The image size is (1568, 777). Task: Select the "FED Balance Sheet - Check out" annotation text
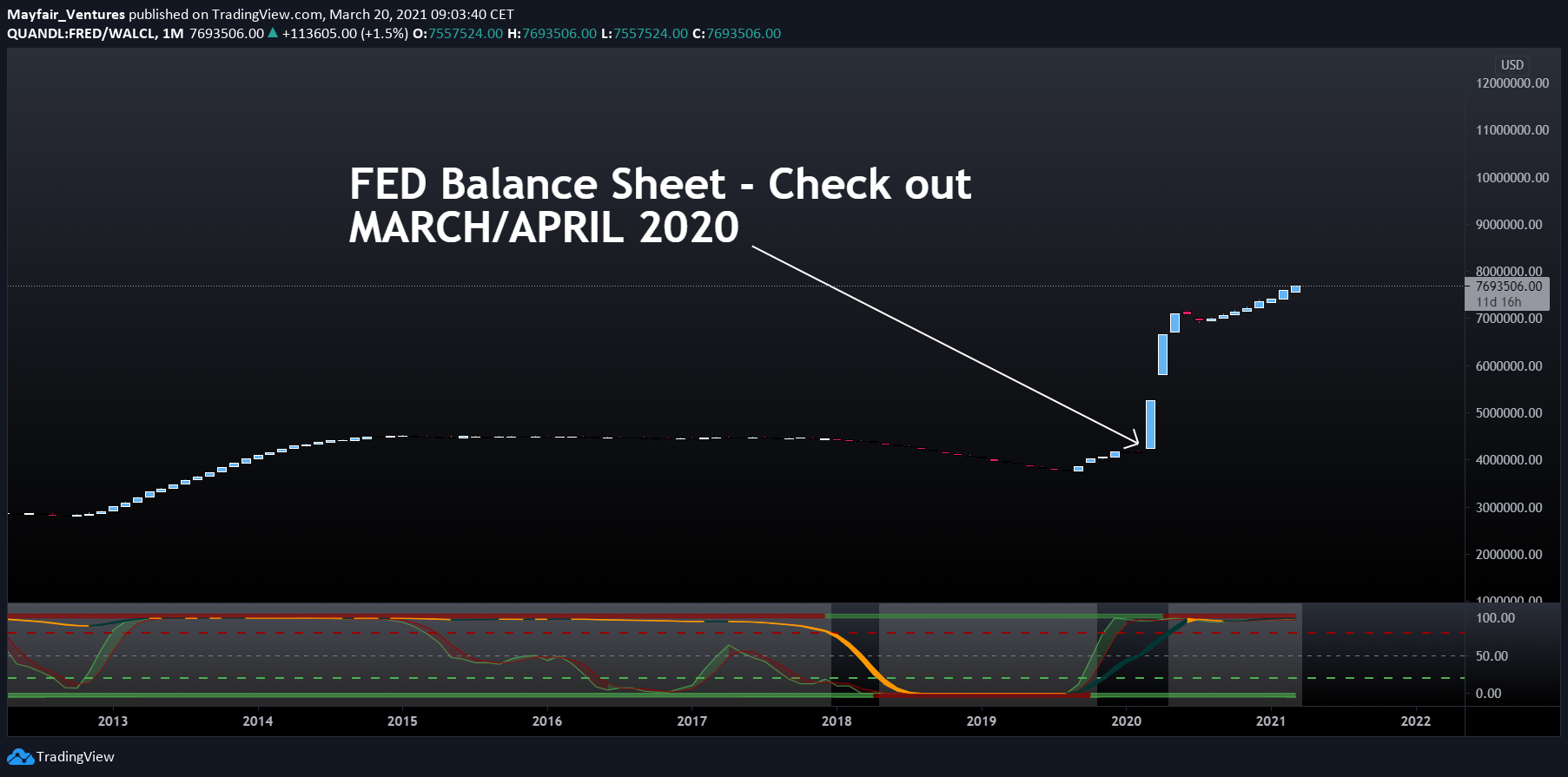[x=660, y=184]
